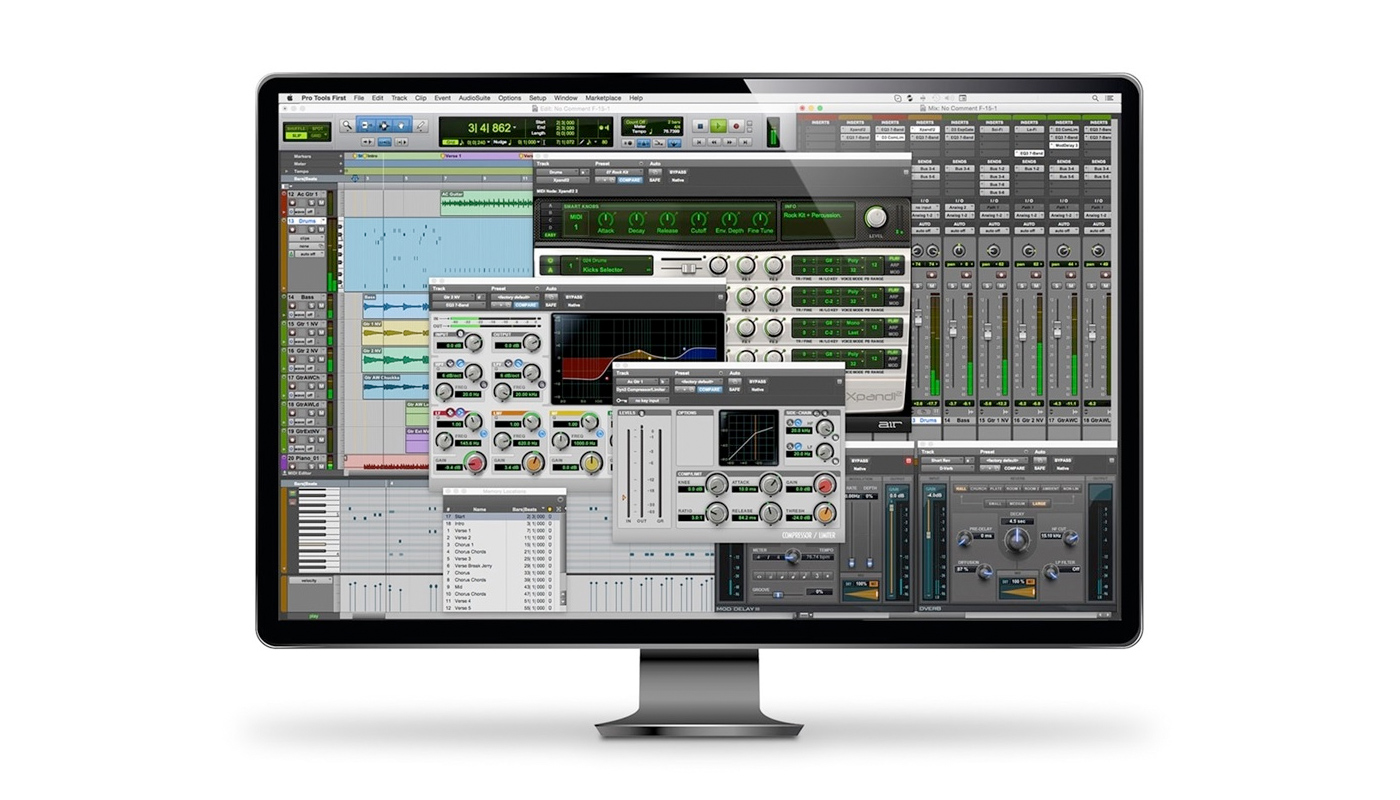Screen dimensions: 1400x800
Task: Open the main counter format dropdown arrow
Action: click(x=514, y=127)
